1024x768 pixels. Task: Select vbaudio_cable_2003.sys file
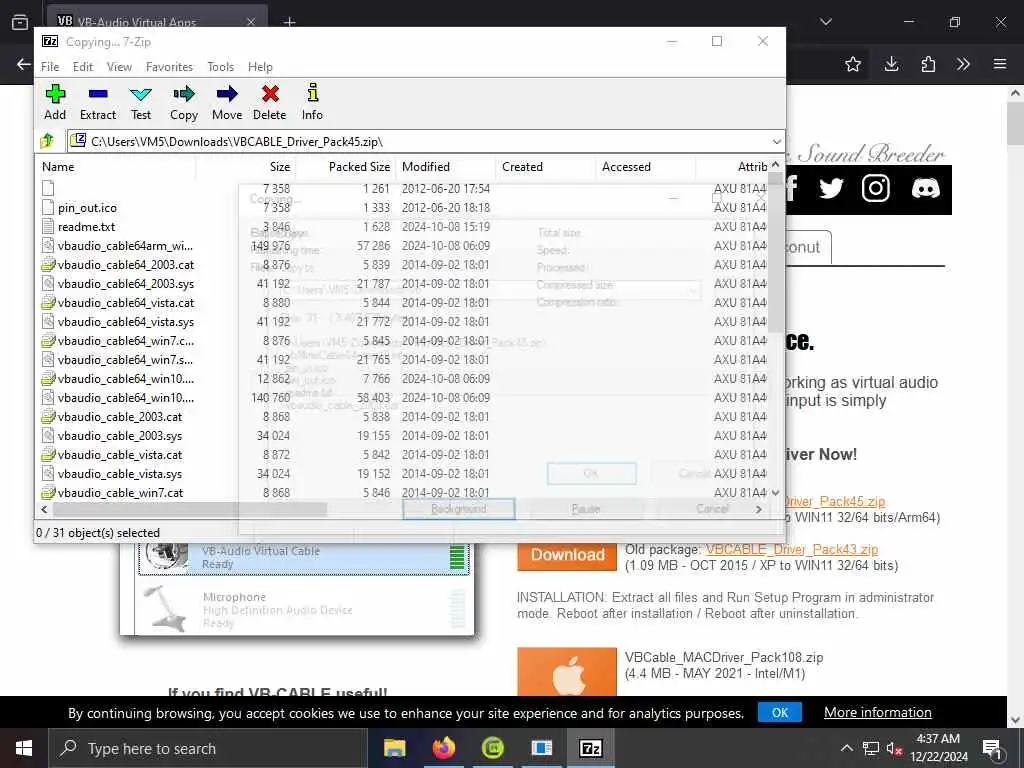tap(120, 436)
